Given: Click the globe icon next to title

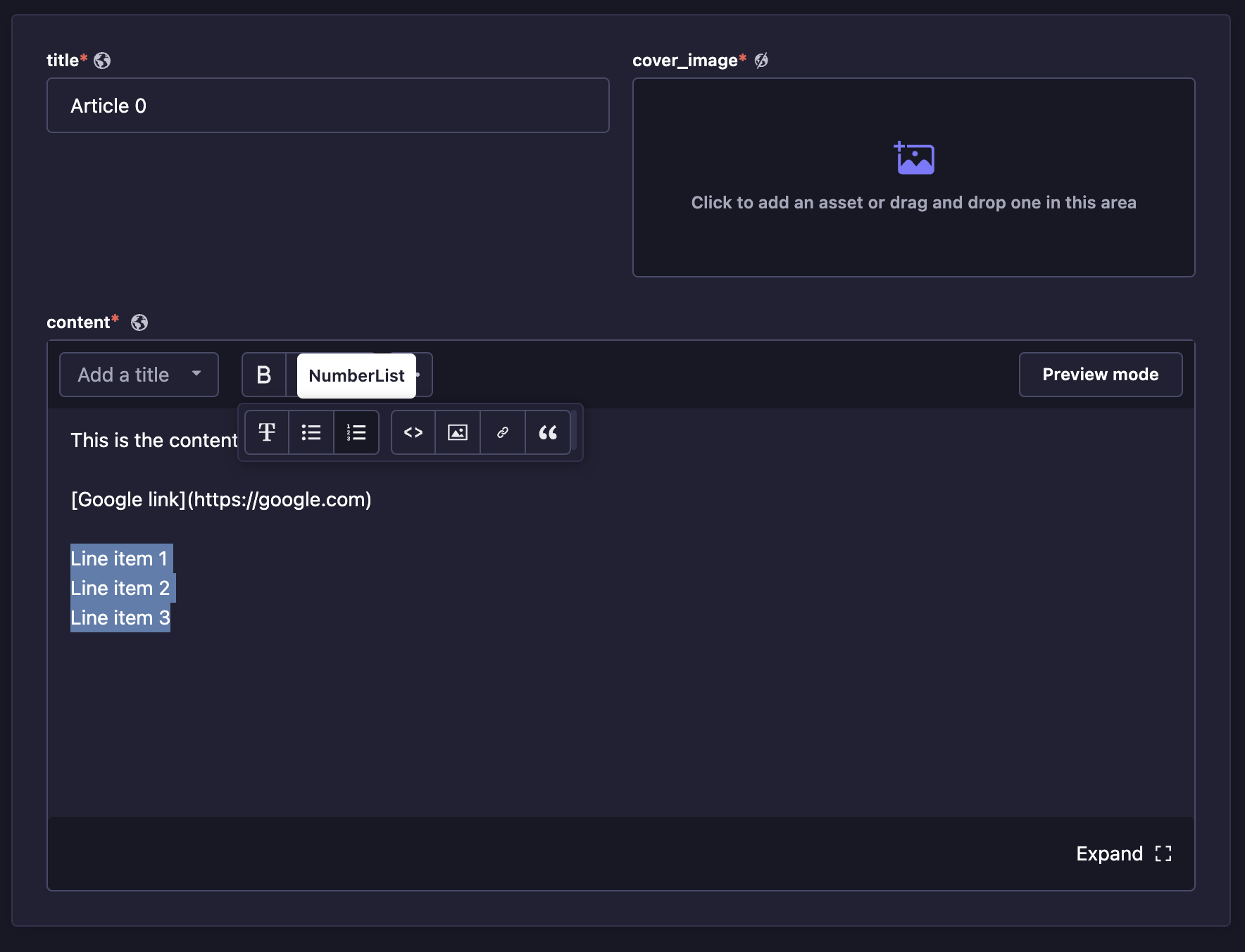Looking at the screenshot, I should [x=103, y=60].
